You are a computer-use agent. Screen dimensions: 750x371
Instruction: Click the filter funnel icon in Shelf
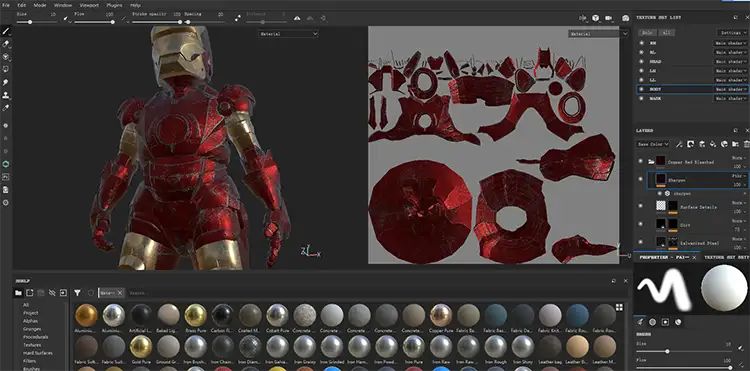[77, 293]
